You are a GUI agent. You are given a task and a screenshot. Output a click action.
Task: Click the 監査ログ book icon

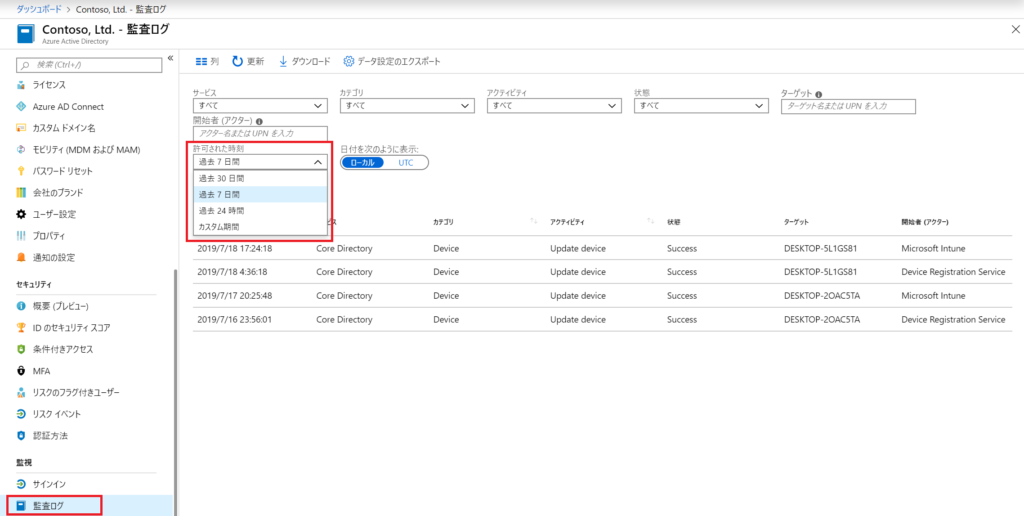point(21,506)
